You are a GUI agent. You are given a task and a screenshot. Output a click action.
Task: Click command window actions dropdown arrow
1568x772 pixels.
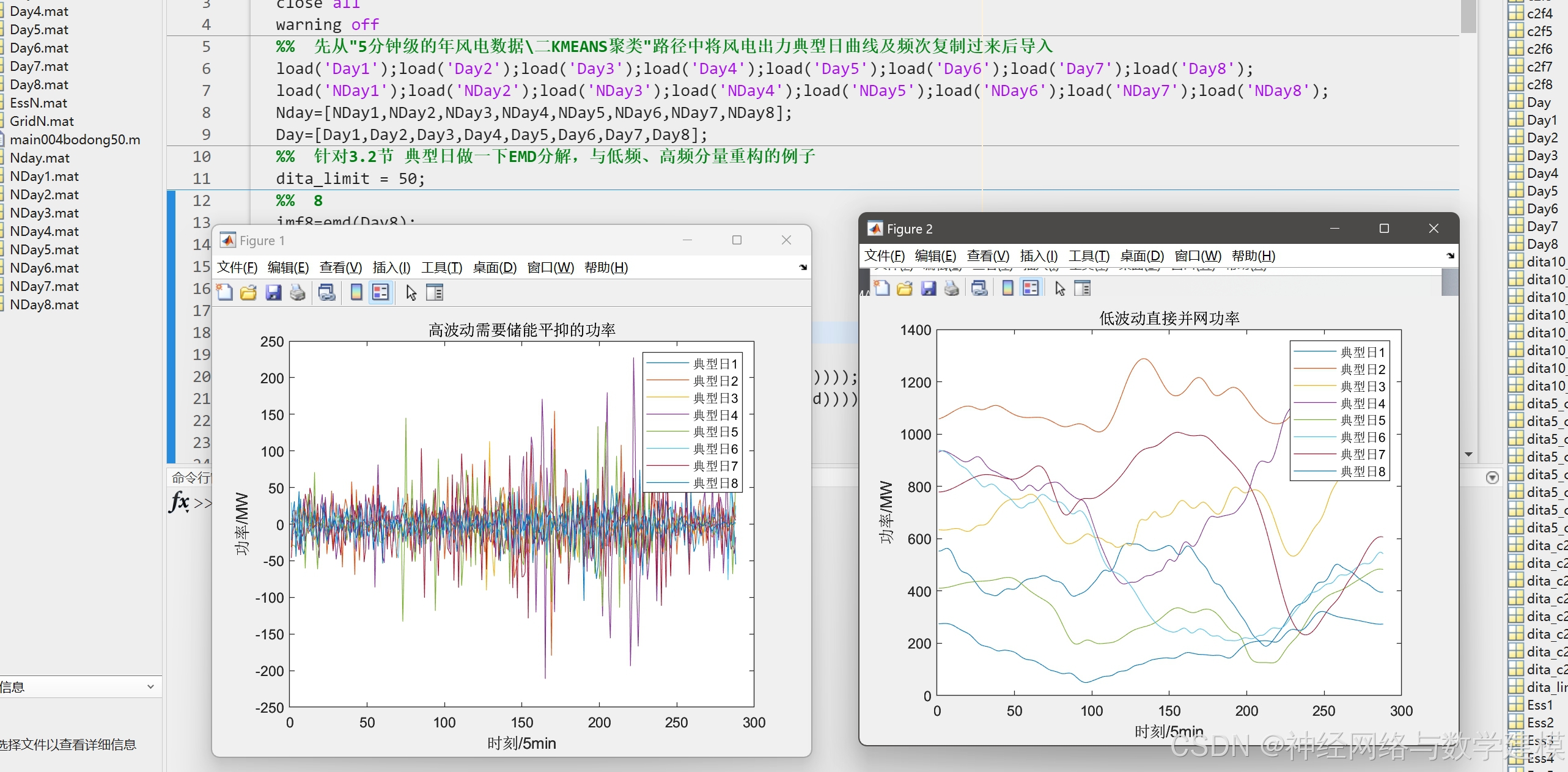click(1492, 478)
